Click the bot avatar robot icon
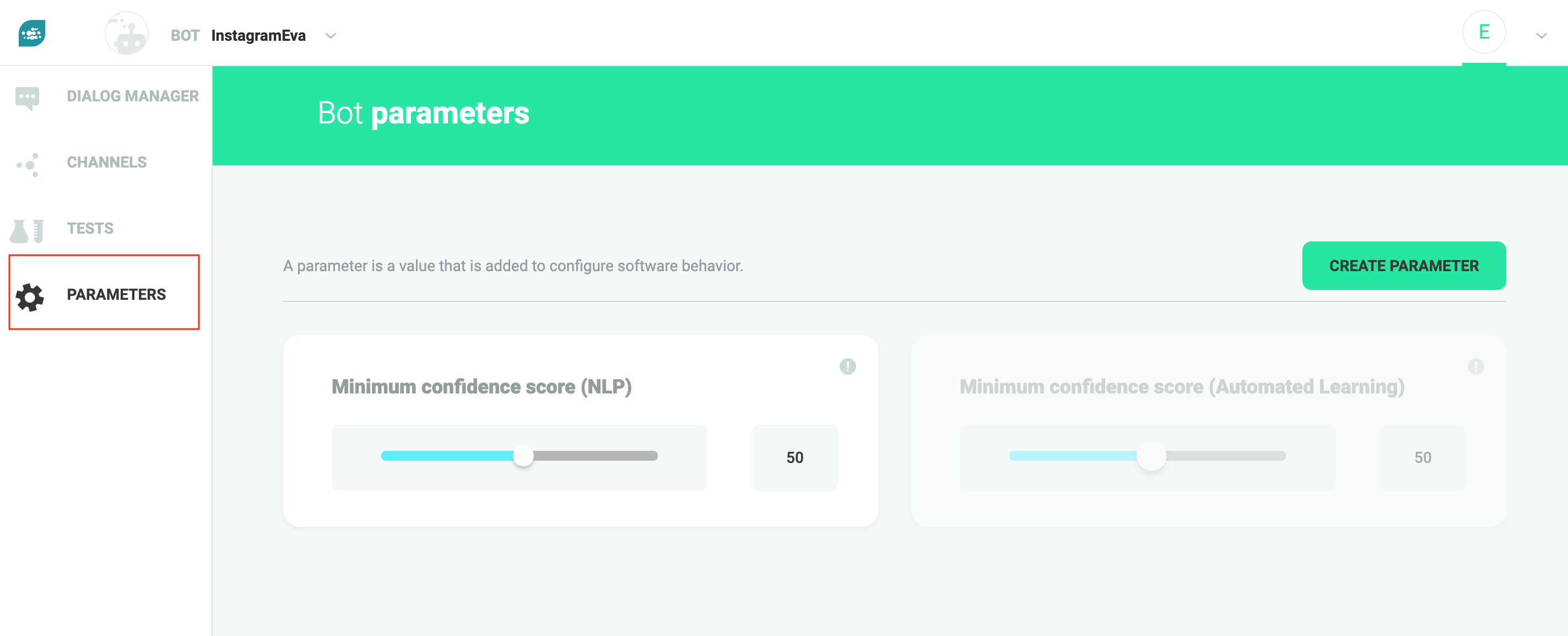 click(x=127, y=34)
